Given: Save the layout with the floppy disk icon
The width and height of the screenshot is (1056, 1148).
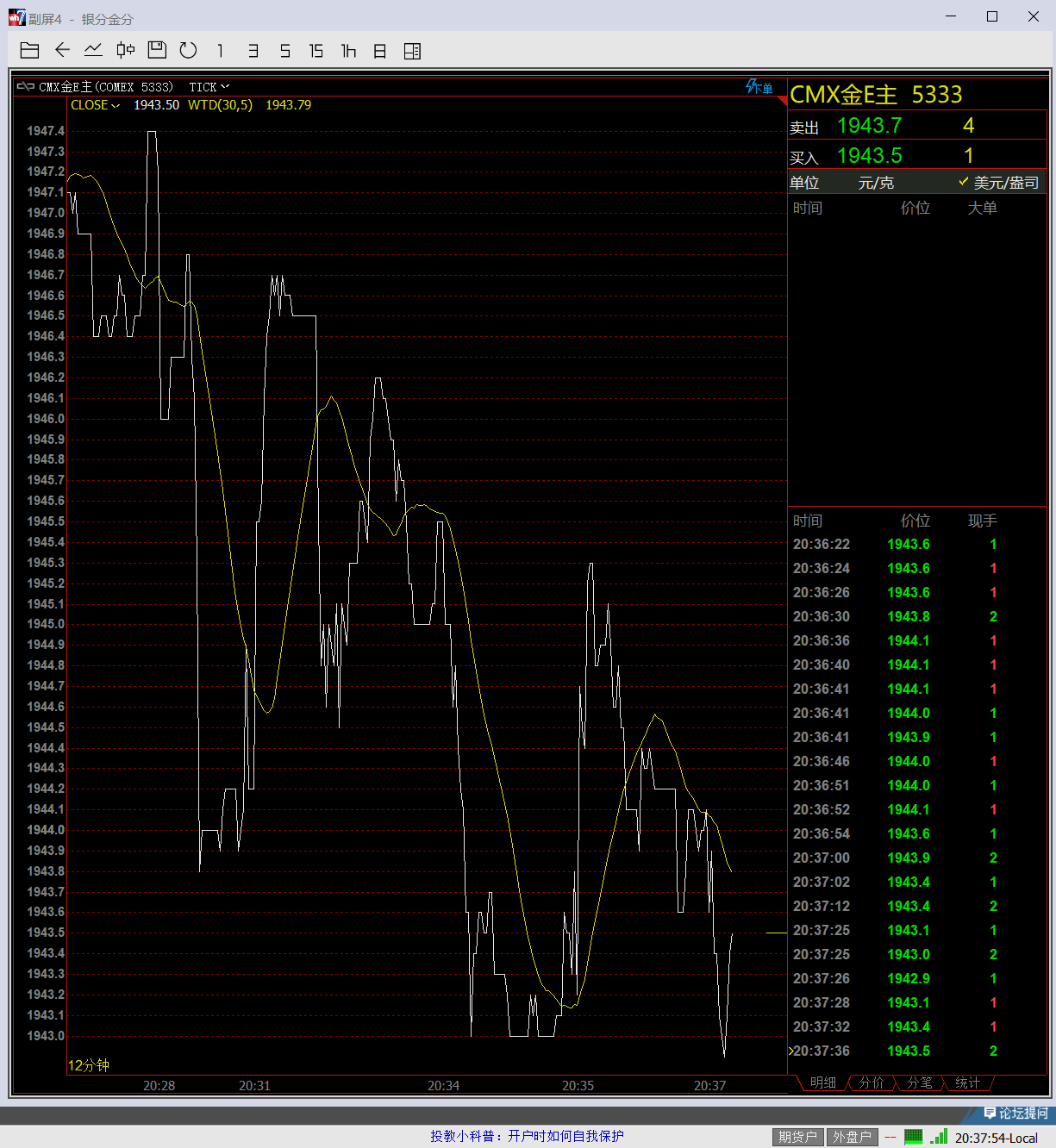Looking at the screenshot, I should 157,50.
